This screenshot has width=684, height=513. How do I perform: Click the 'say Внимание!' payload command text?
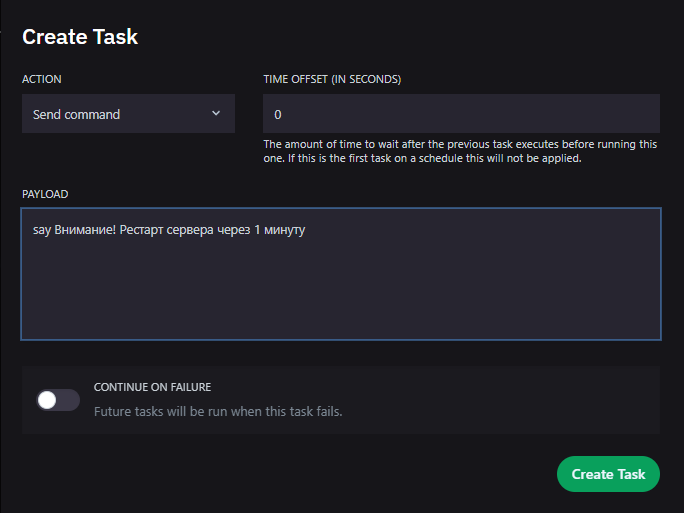pos(73,230)
